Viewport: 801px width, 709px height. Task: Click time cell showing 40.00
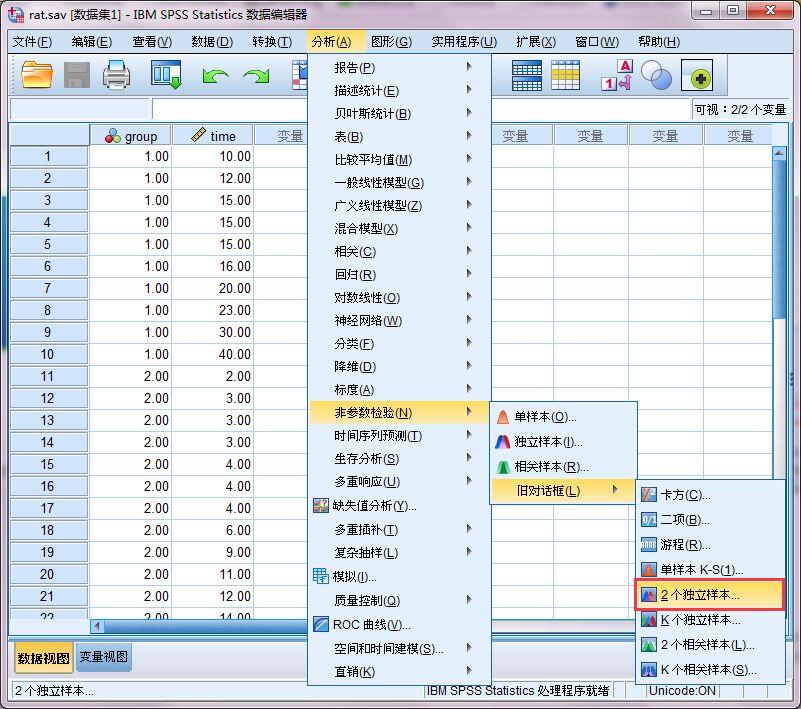point(213,354)
